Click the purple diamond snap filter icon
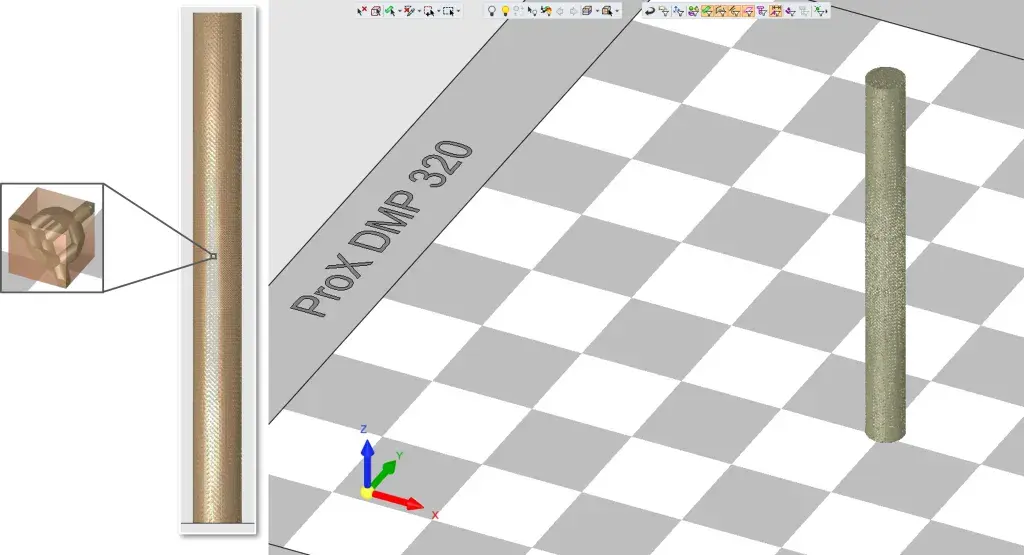The image size is (1024, 555). 790,11
